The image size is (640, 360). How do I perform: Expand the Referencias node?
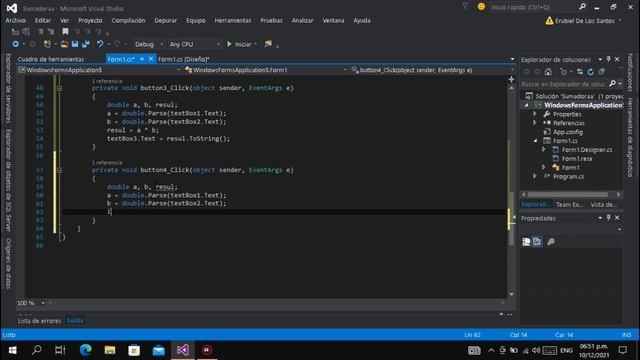point(535,123)
